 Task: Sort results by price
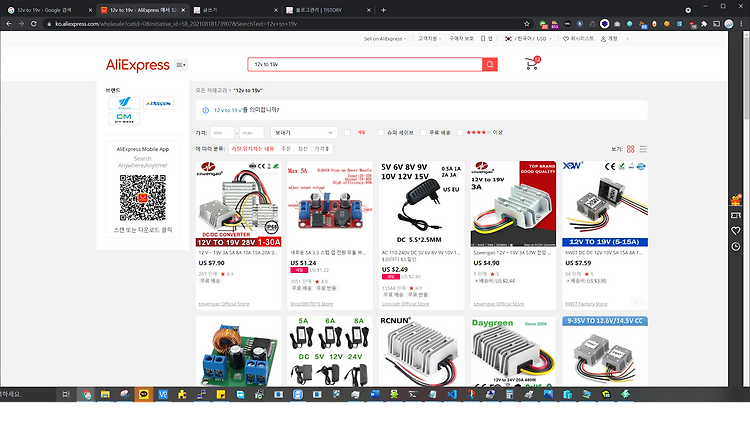point(321,149)
